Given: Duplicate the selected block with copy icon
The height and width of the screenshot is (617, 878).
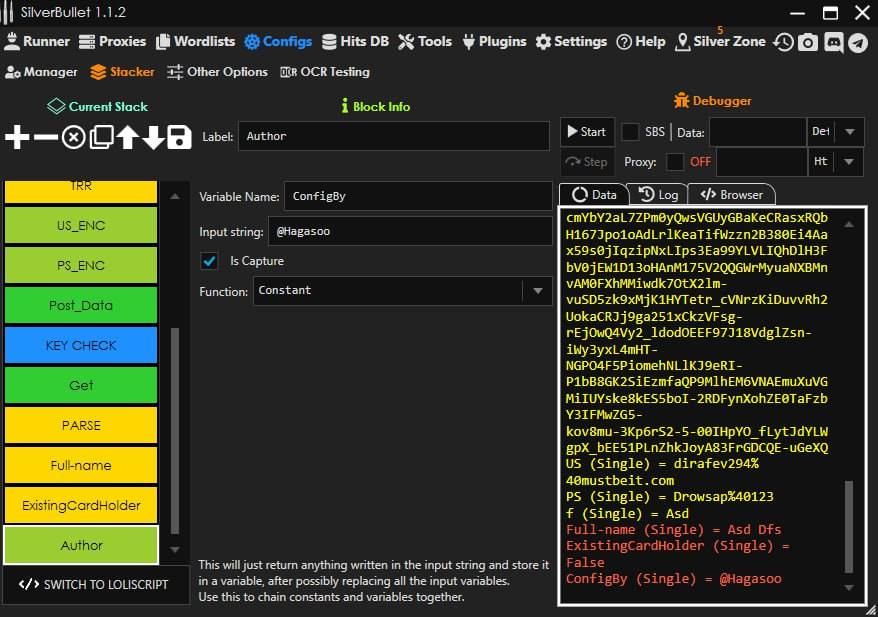Looking at the screenshot, I should click(x=101, y=138).
